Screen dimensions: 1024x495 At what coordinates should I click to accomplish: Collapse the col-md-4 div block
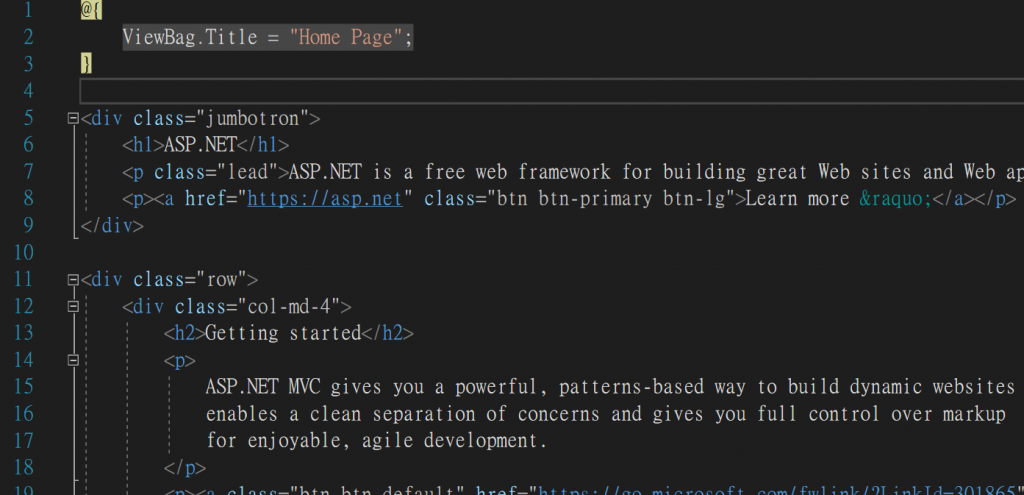point(73,306)
